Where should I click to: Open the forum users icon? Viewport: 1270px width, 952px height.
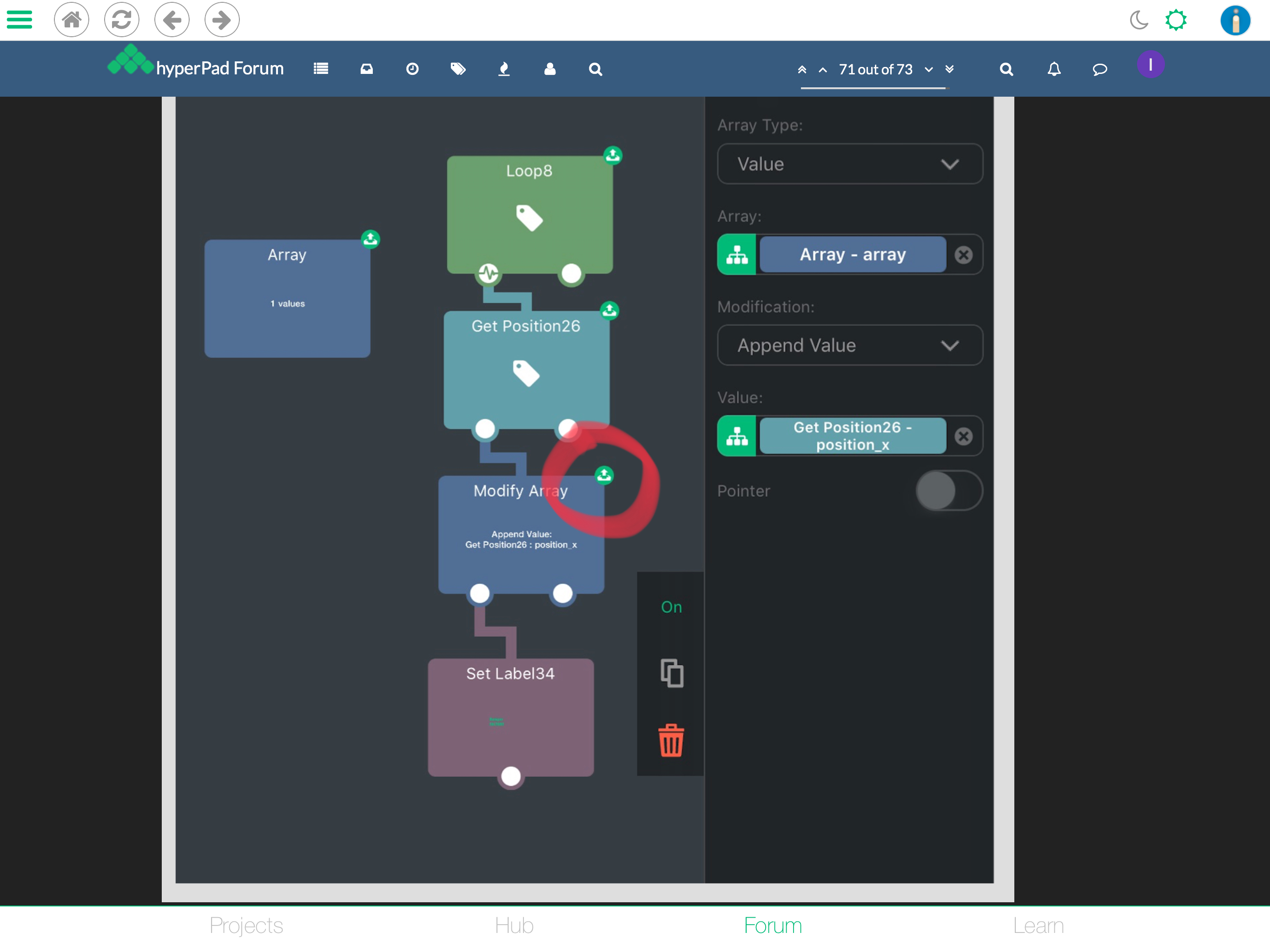549,69
